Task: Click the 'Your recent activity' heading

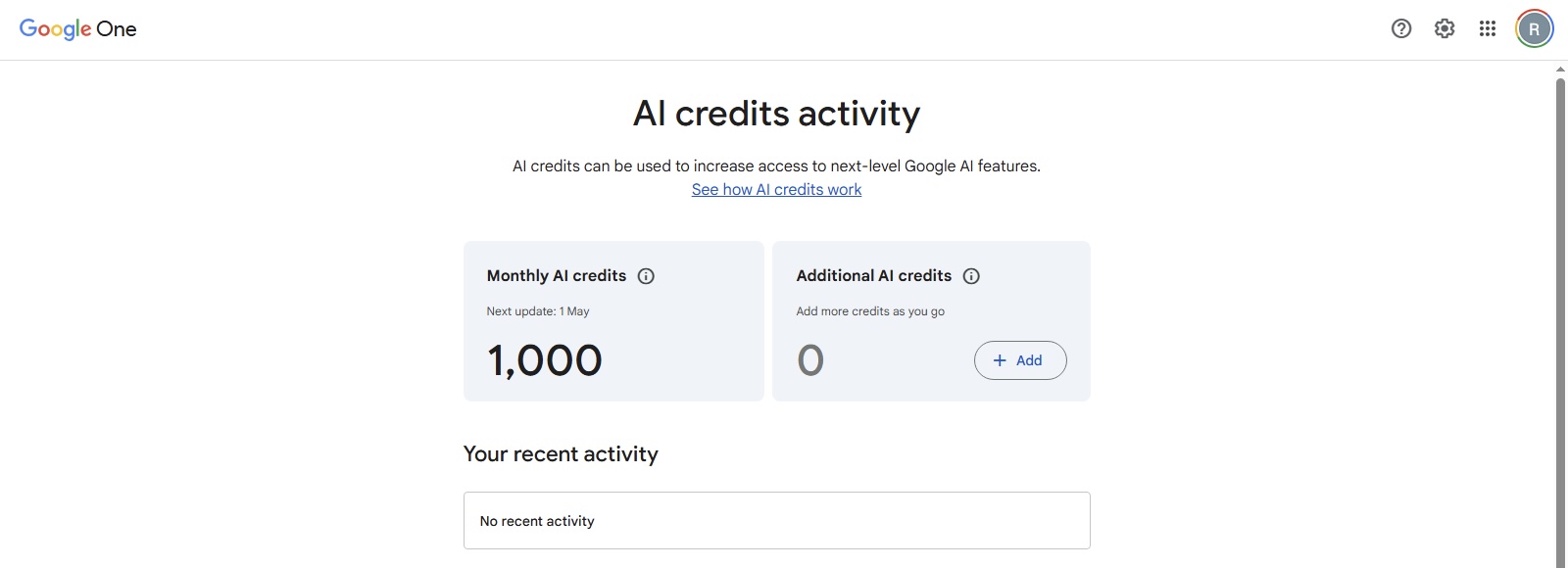Action: pos(561,454)
